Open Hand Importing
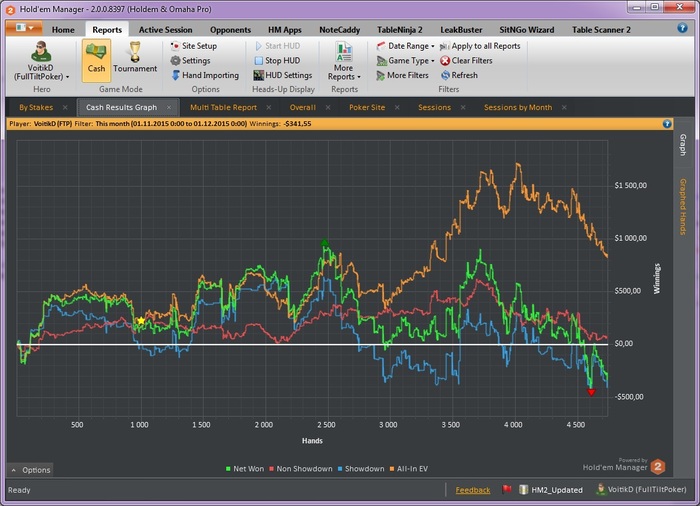Screen dimensions: 700x506 click(x=209, y=75)
